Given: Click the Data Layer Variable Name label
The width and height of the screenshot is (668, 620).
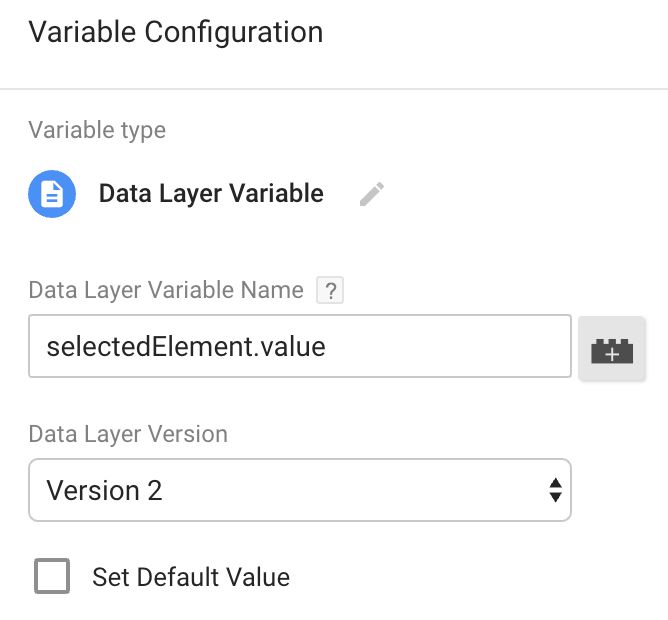Looking at the screenshot, I should [x=166, y=291].
